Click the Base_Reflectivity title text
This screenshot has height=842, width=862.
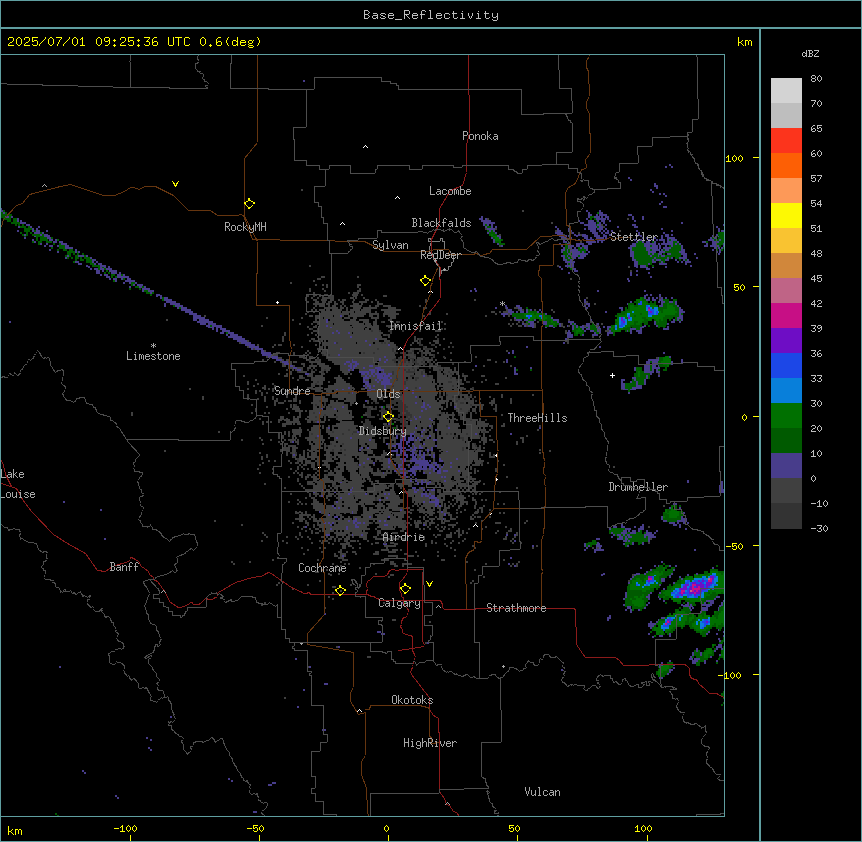(431, 15)
